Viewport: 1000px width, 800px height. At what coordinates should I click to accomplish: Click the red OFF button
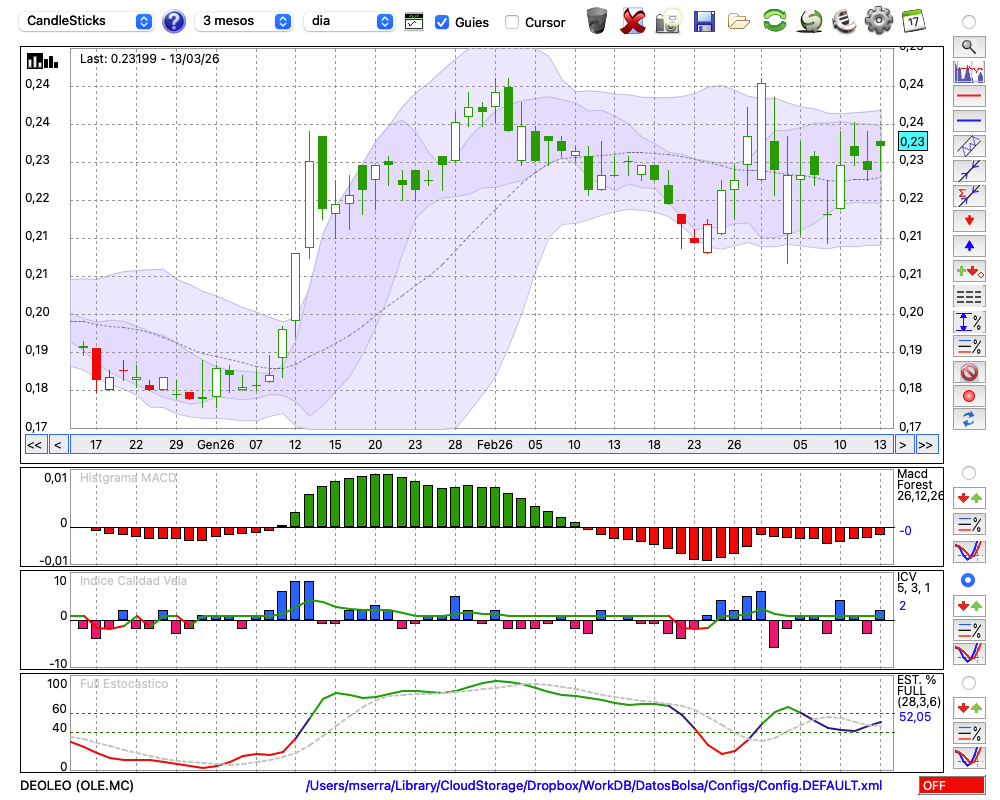pos(950,786)
